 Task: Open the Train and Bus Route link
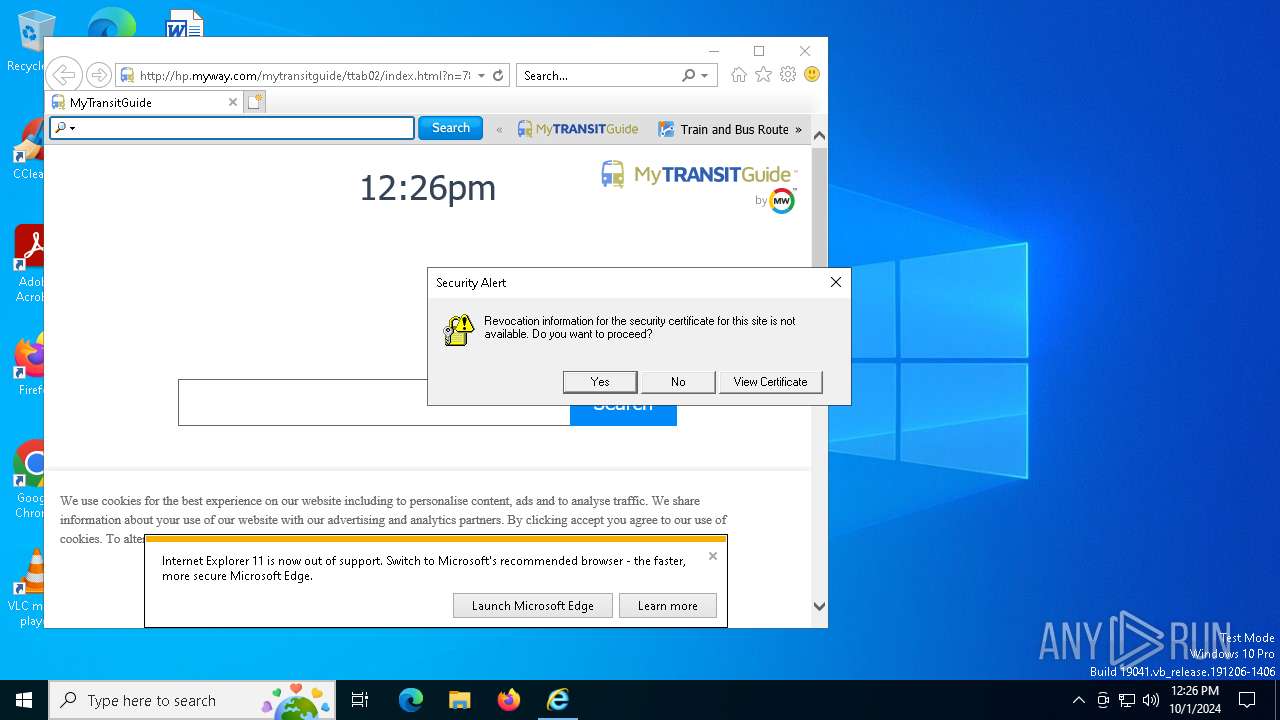(723, 129)
